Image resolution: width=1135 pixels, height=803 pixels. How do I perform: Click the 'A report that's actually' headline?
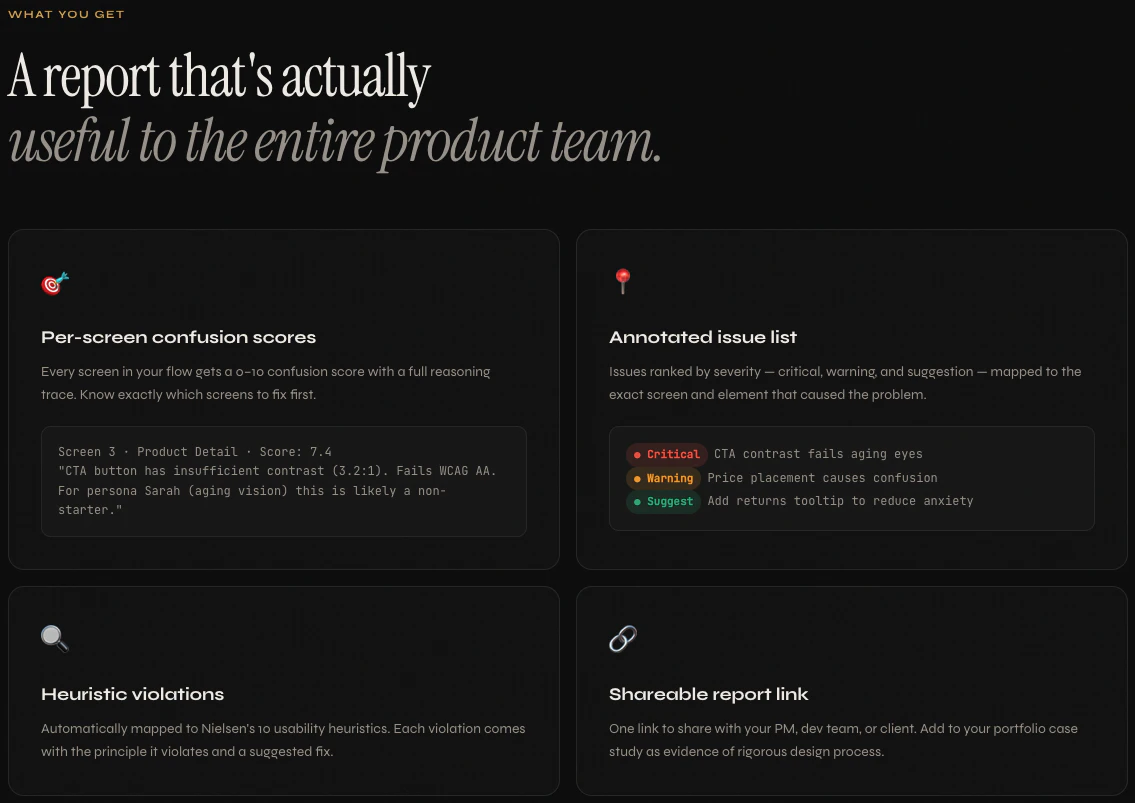pos(219,77)
